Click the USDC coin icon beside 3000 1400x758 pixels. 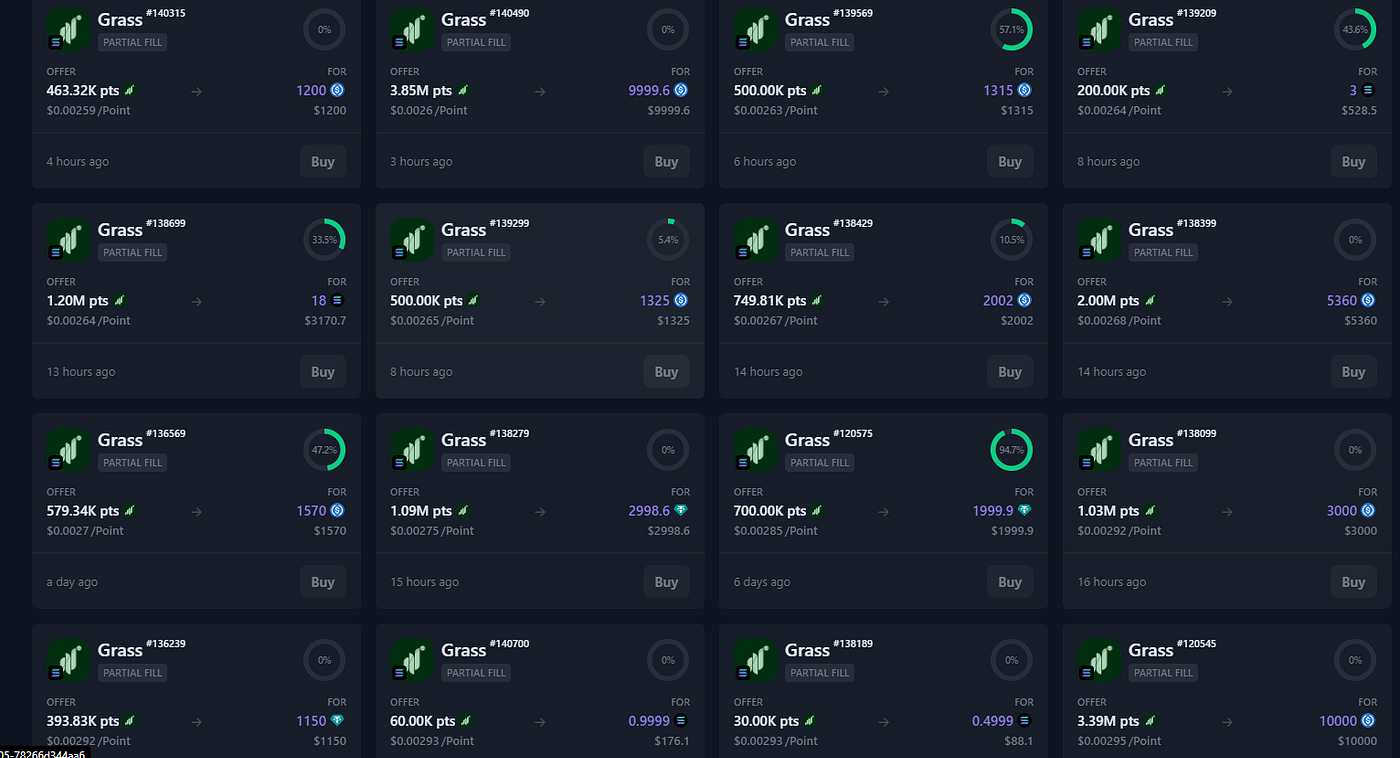1369,510
